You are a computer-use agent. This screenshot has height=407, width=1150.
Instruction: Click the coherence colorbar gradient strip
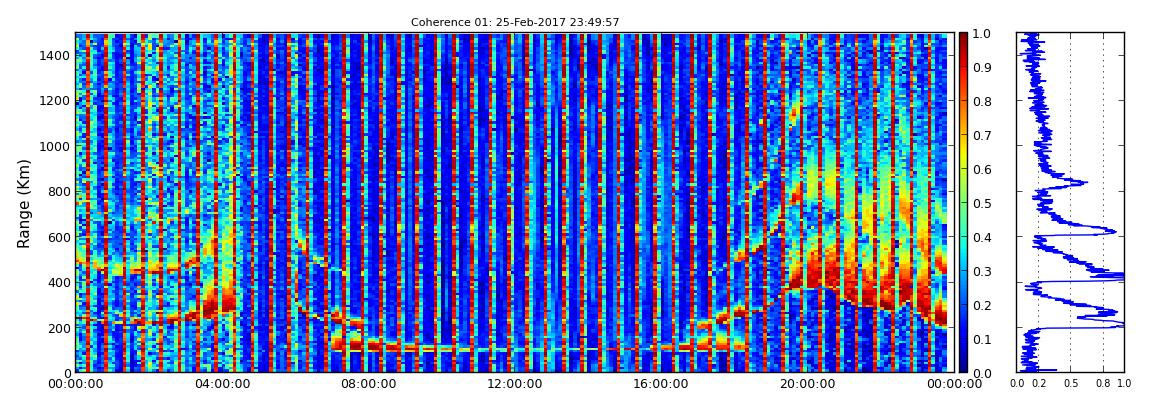964,202
